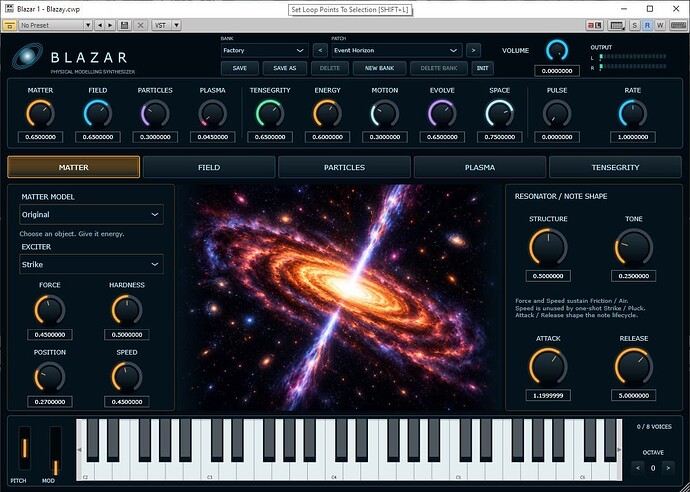Click the previous patch arrow button

pos(320,51)
